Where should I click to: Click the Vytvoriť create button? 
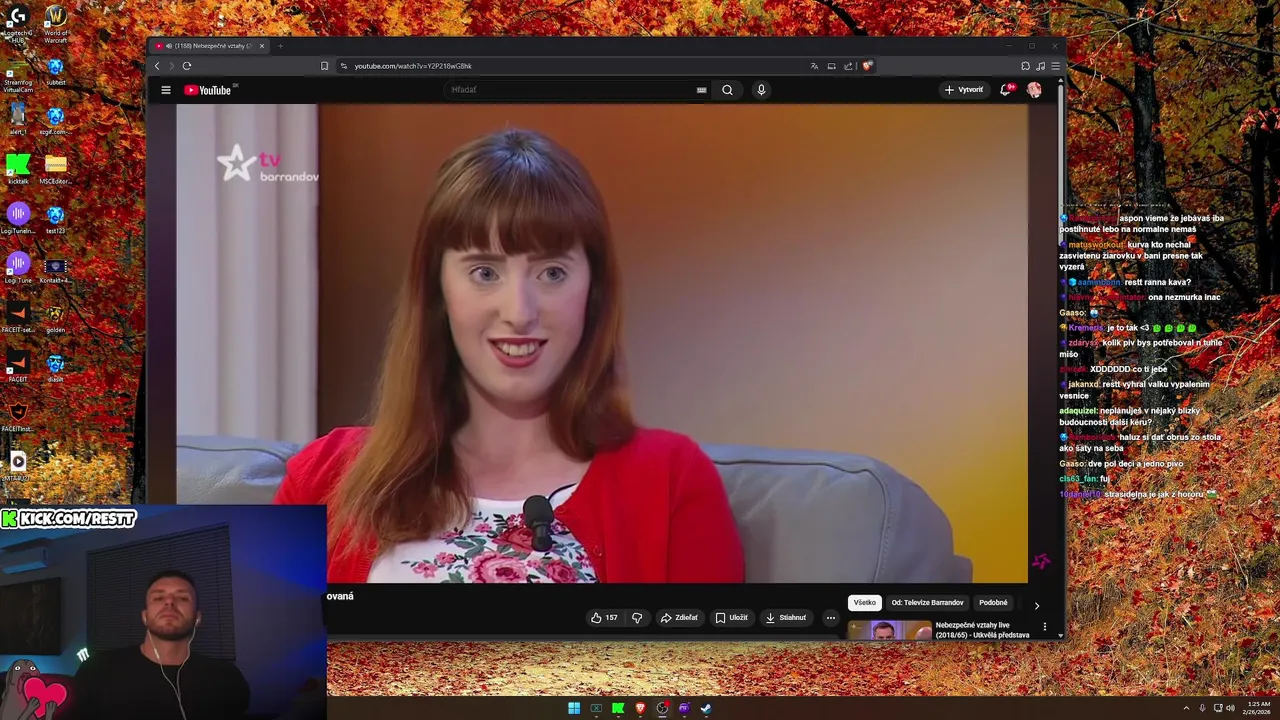(x=964, y=90)
